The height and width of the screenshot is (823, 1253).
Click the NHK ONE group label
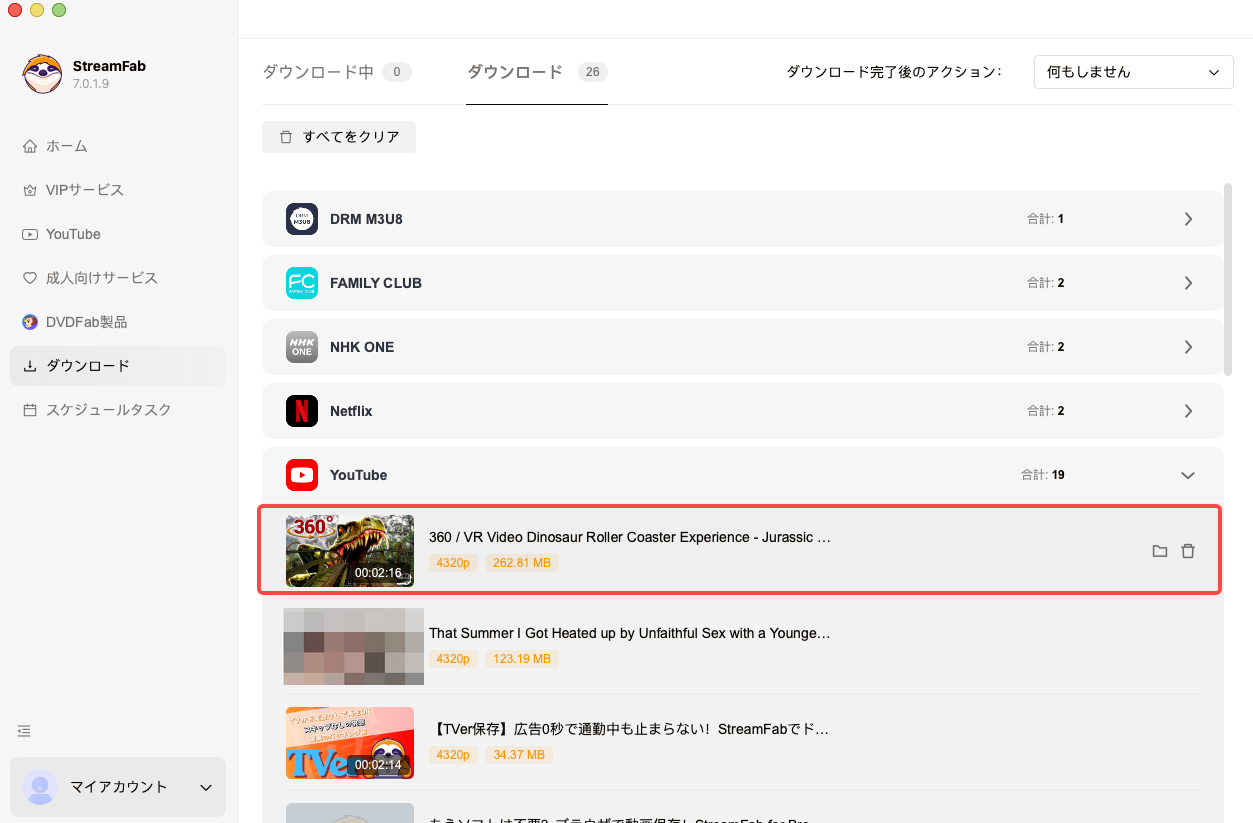coord(362,347)
